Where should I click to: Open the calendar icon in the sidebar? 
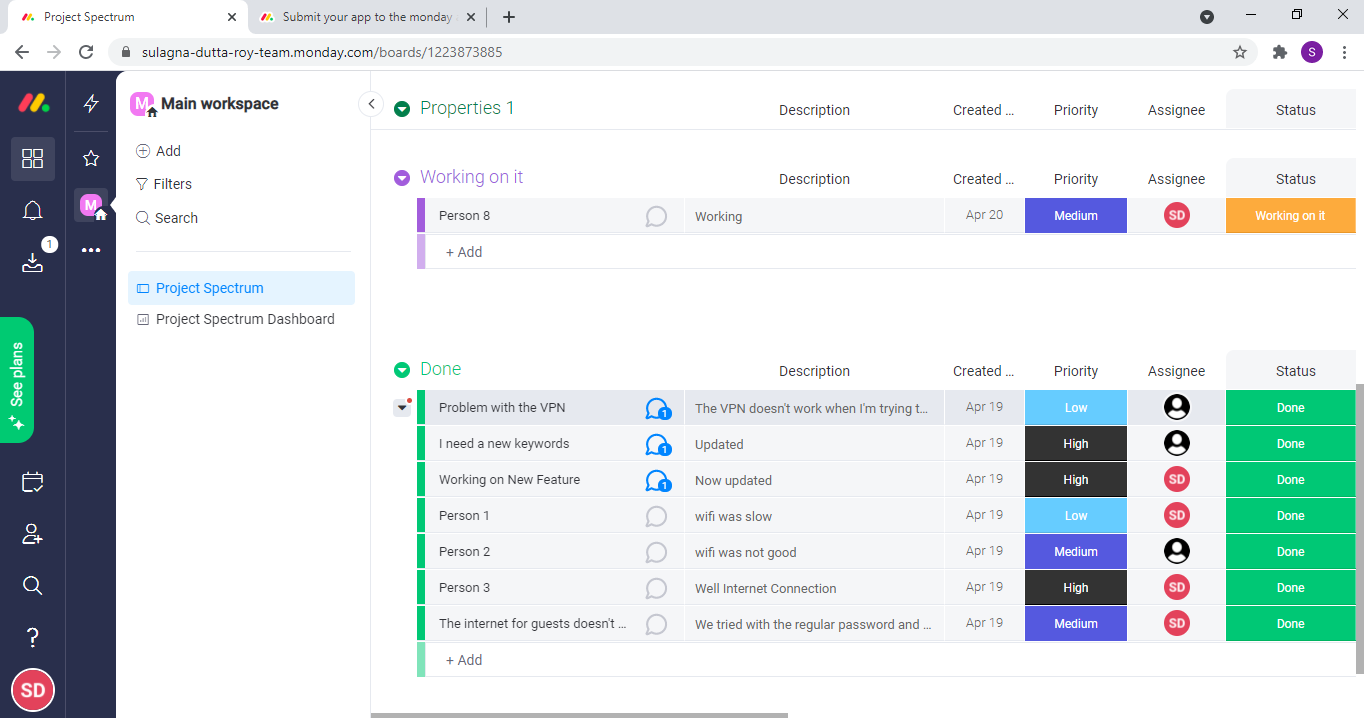(x=32, y=482)
